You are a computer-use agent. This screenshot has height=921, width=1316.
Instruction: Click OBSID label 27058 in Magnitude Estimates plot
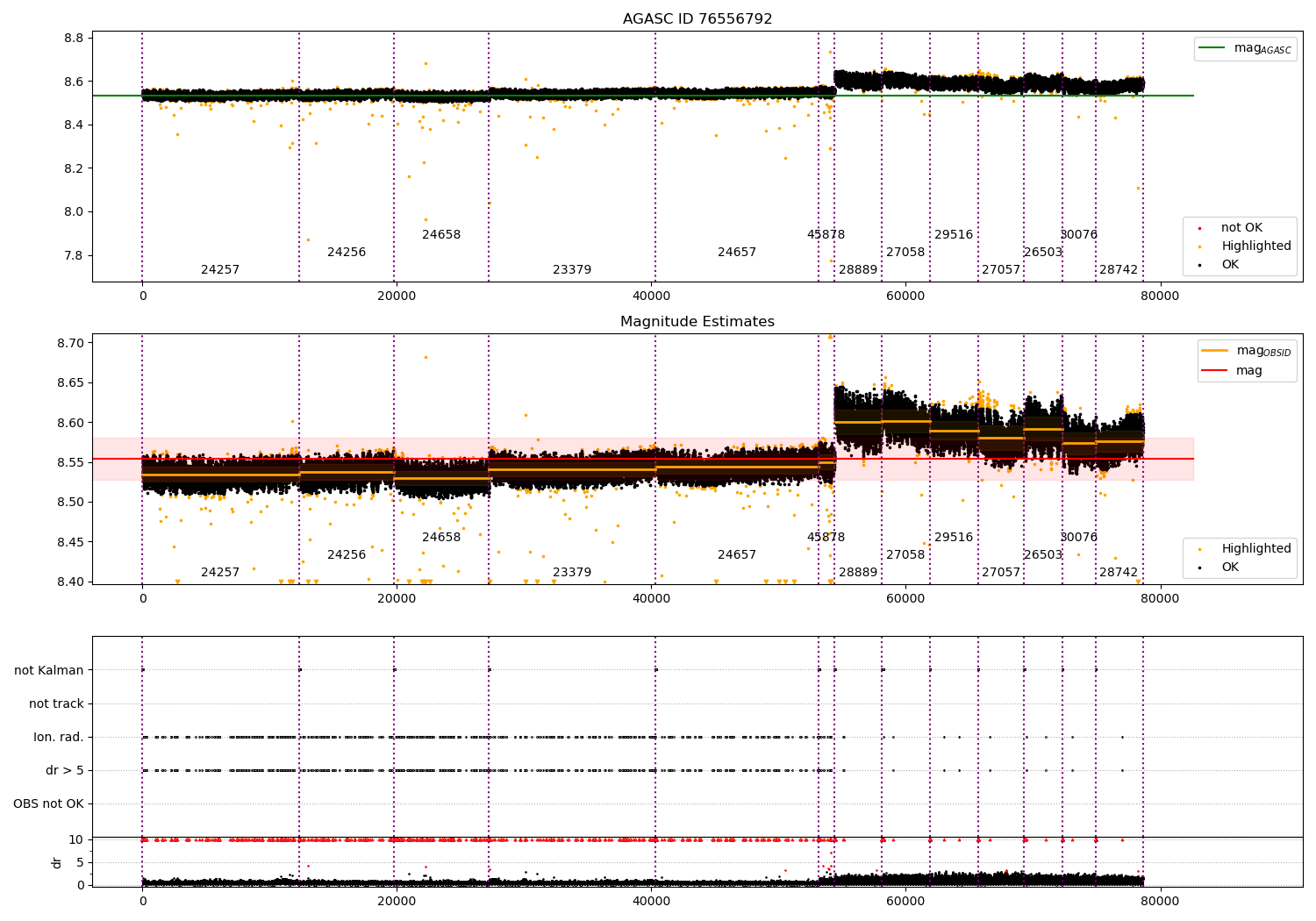tap(905, 555)
